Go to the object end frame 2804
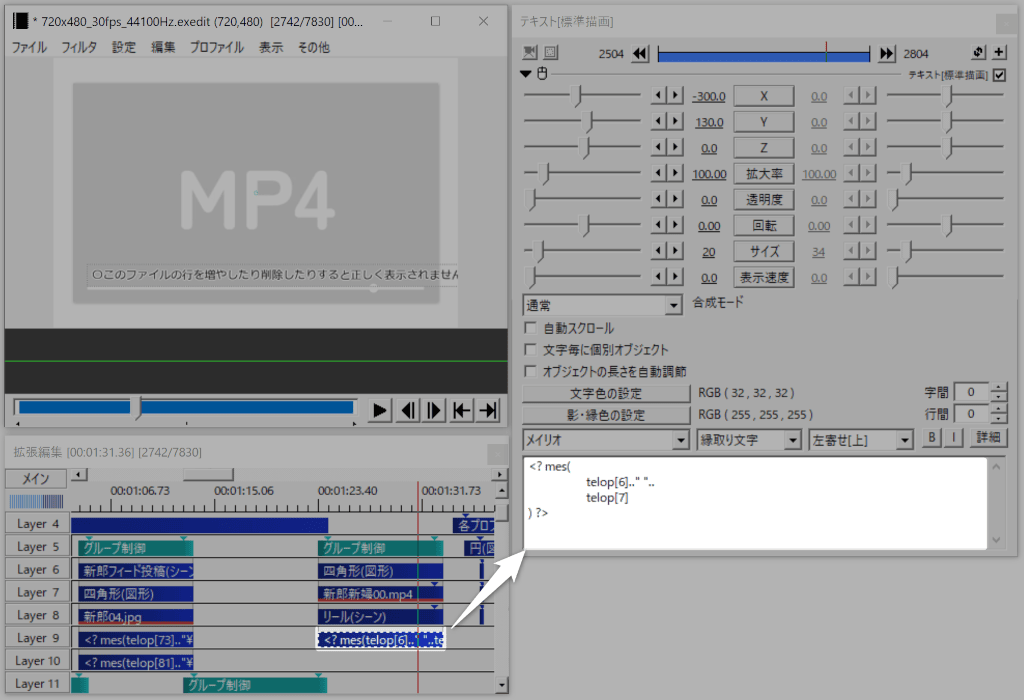Image resolution: width=1024 pixels, height=700 pixels. click(x=886, y=53)
